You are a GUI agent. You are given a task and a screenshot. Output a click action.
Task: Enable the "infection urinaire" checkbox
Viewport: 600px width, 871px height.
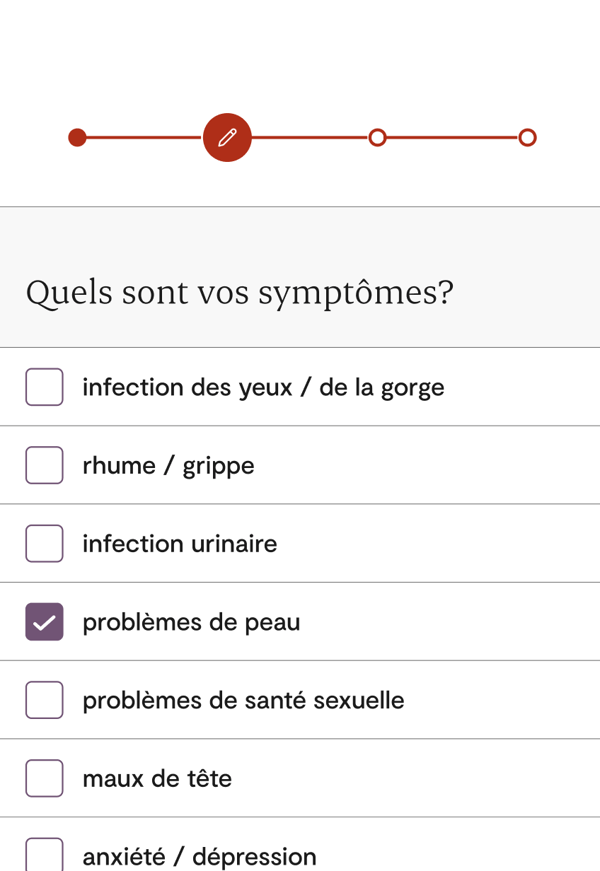point(44,543)
